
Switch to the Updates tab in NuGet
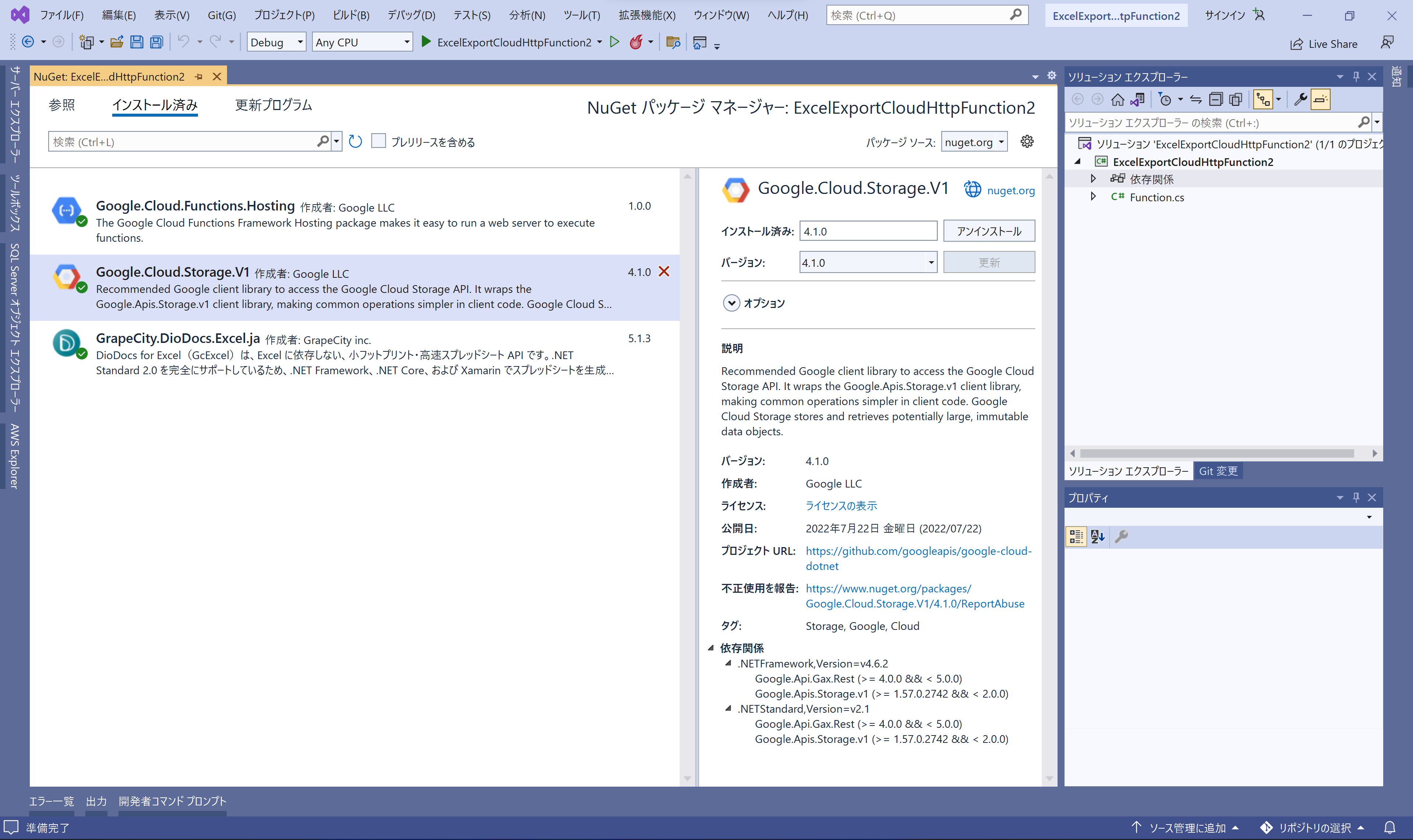(x=273, y=105)
